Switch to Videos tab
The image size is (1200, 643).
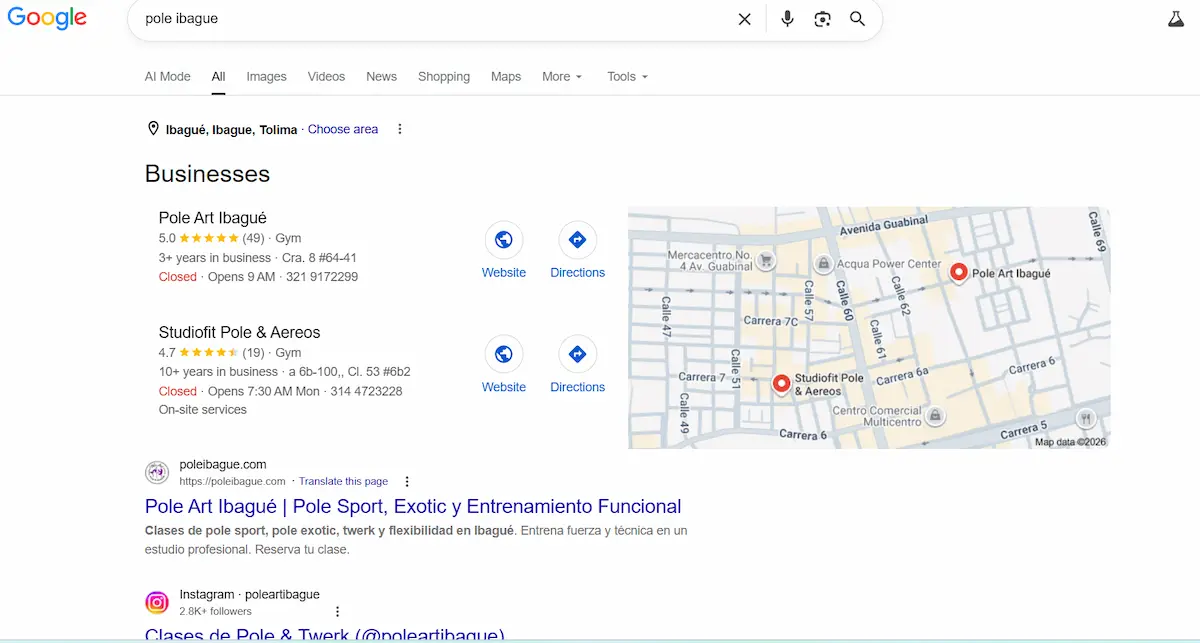point(326,76)
